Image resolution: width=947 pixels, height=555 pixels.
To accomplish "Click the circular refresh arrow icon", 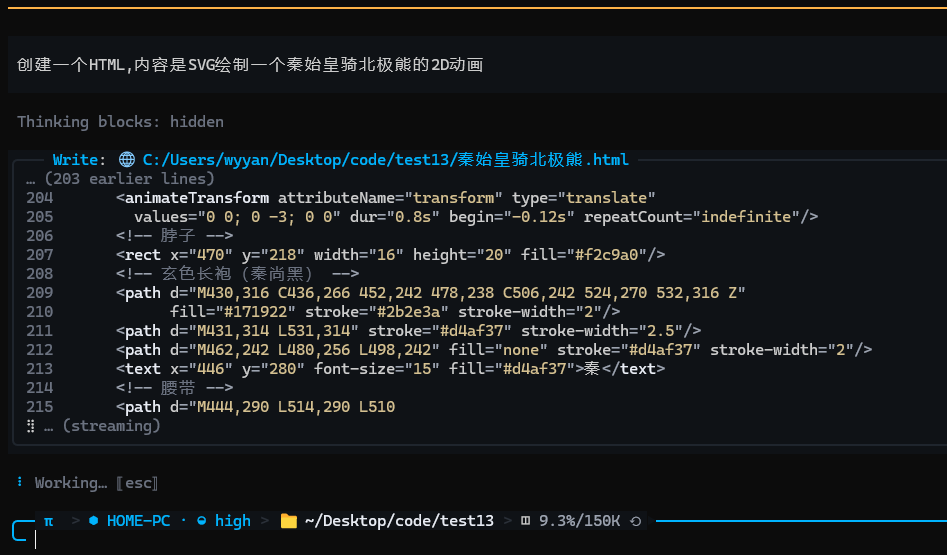I will [x=635, y=521].
